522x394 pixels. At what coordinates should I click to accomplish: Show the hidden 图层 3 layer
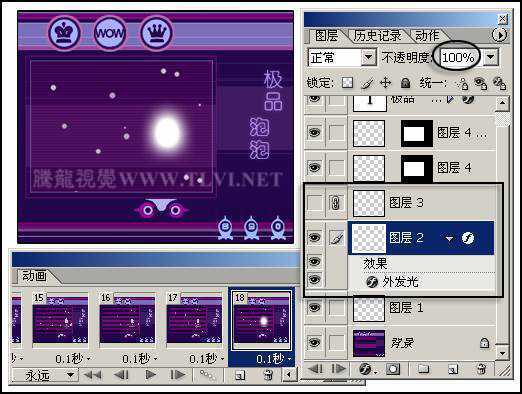click(x=314, y=203)
